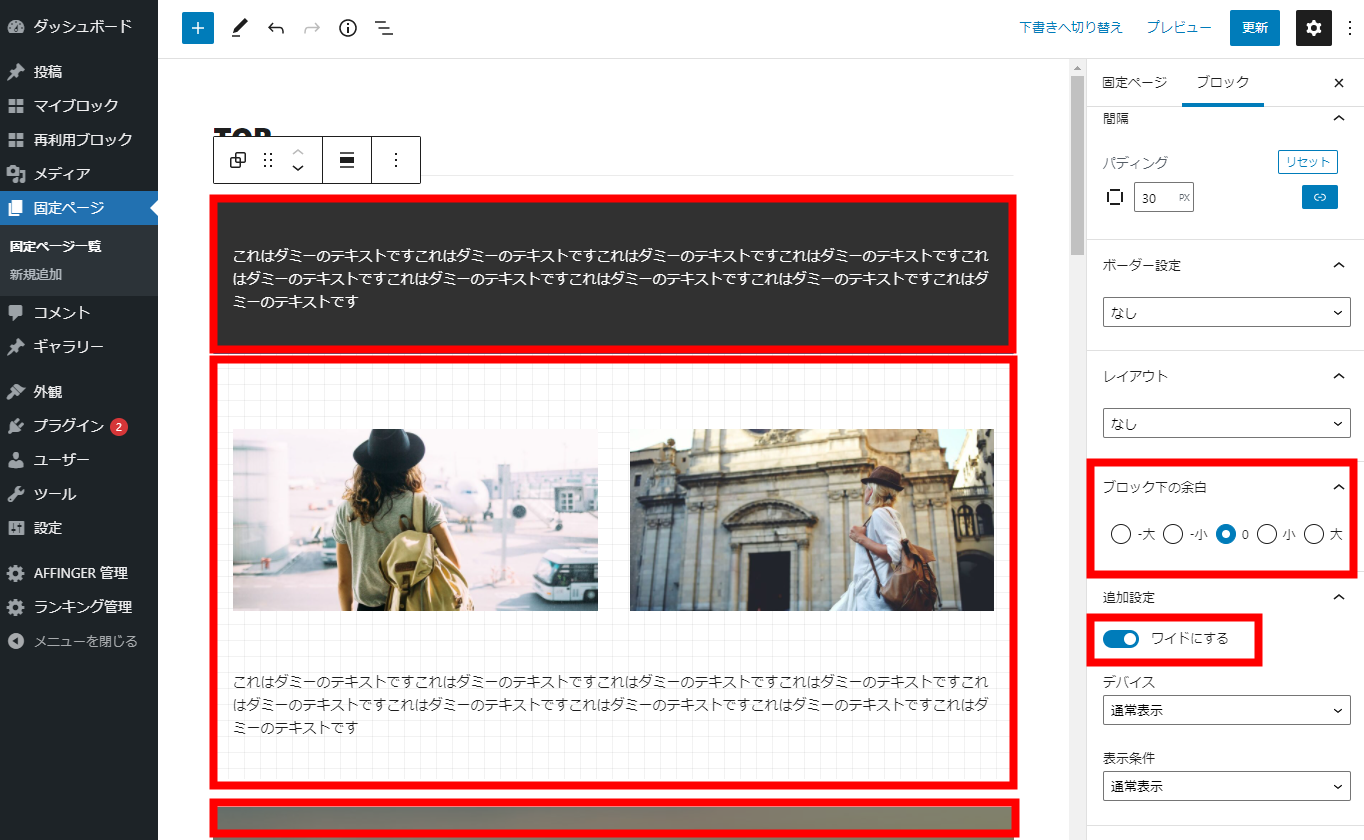Select 0 bottom margin radio

1226,534
